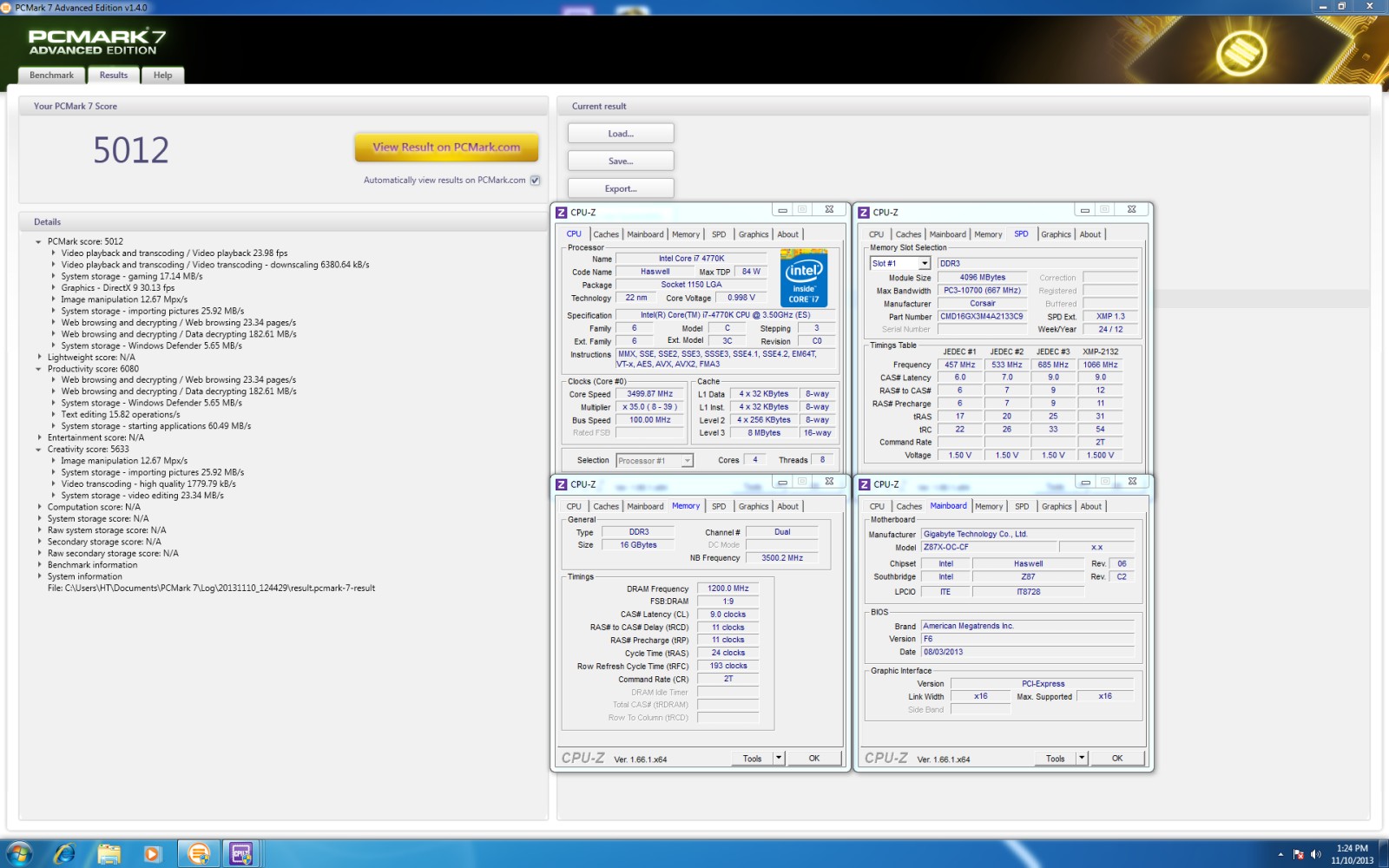Toggle Automatically view results on PCMark.com checkbox
The image size is (1389, 868).
(x=536, y=181)
